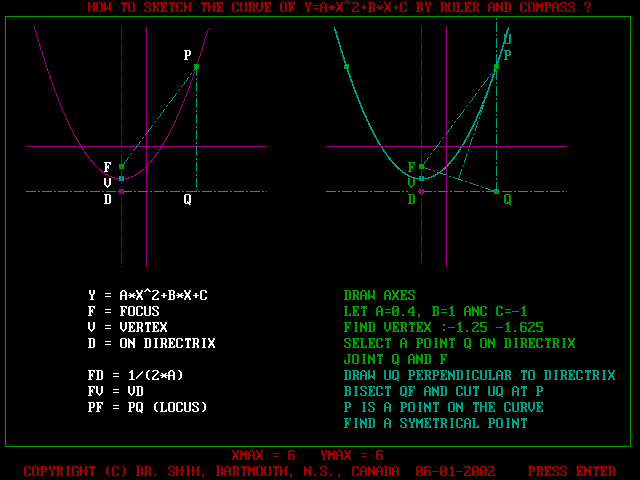Viewport: 640px width, 480px height.
Task: Click 'BISECT QF AND CUT UQ AT P' step
Action: point(444,391)
